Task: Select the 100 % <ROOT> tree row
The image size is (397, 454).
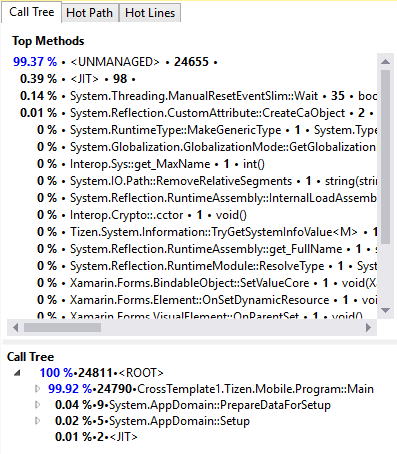Action: (x=101, y=373)
